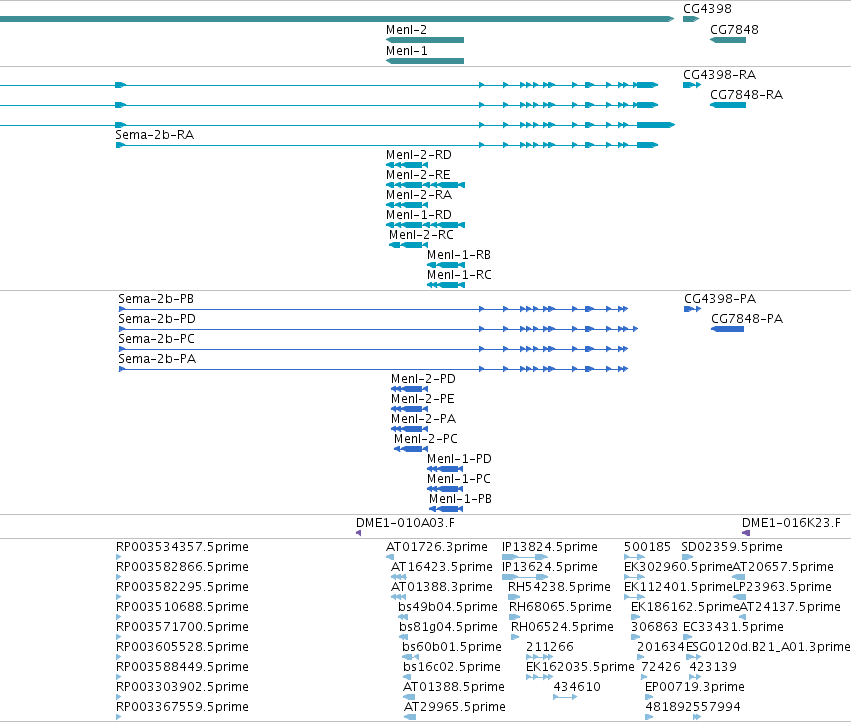Select the CG4398-RA transcript
Screen dimensions: 851x722
692,85
